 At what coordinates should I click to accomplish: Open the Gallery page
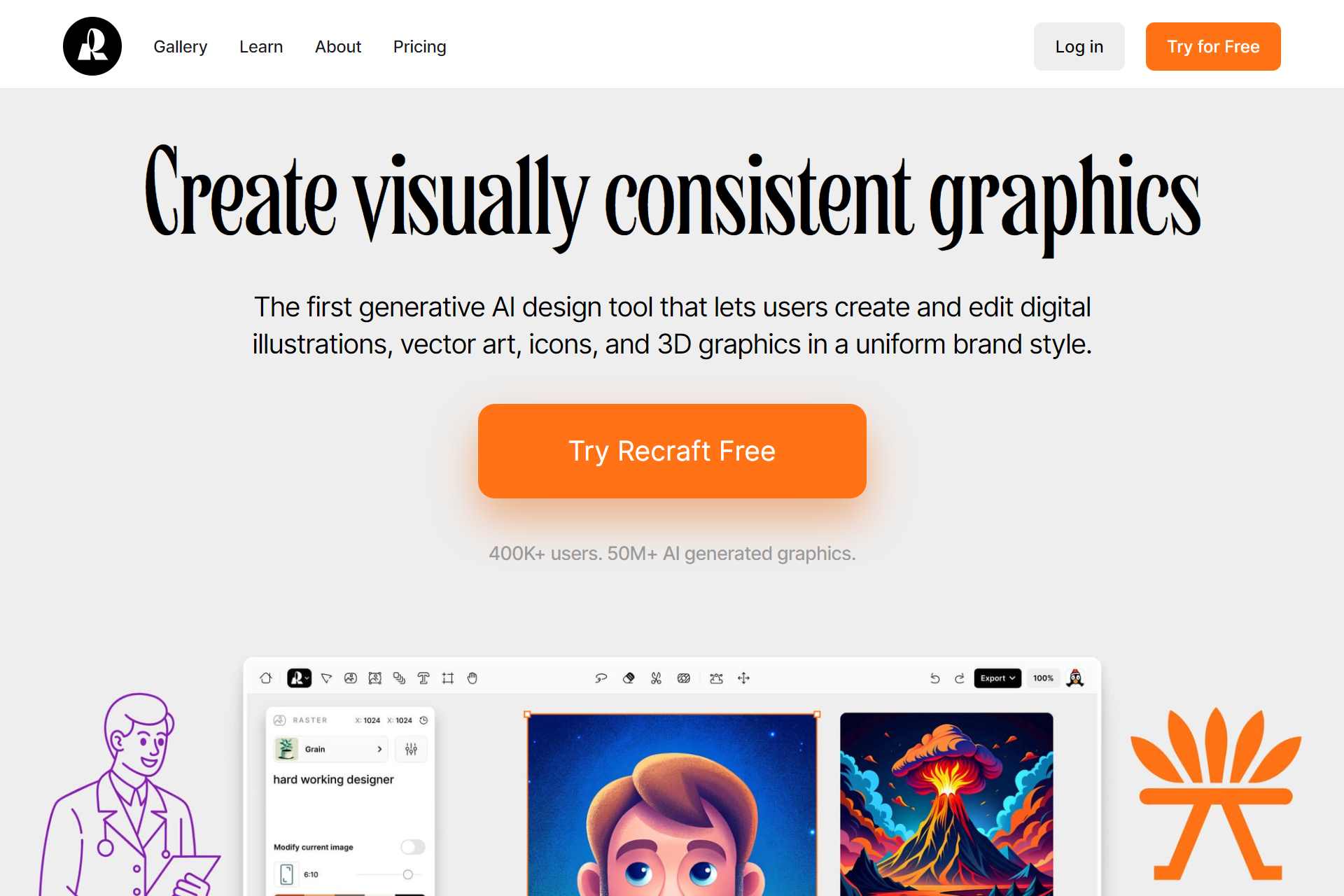(x=181, y=47)
